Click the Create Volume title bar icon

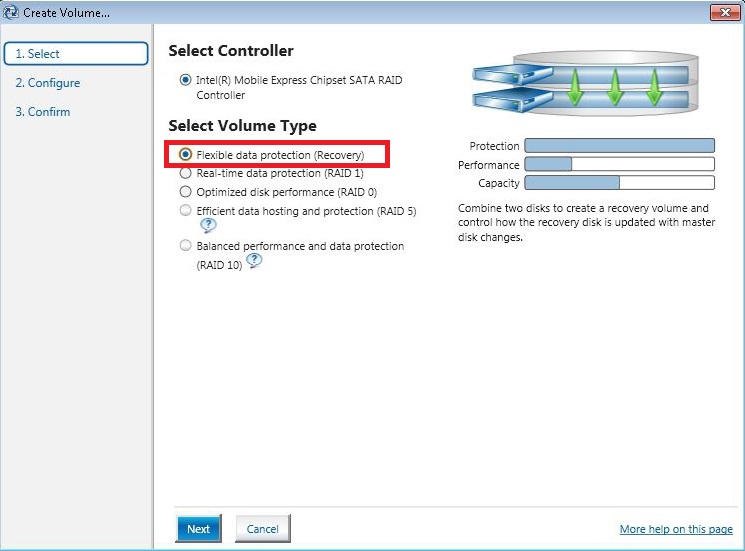pyautogui.click(x=10, y=12)
